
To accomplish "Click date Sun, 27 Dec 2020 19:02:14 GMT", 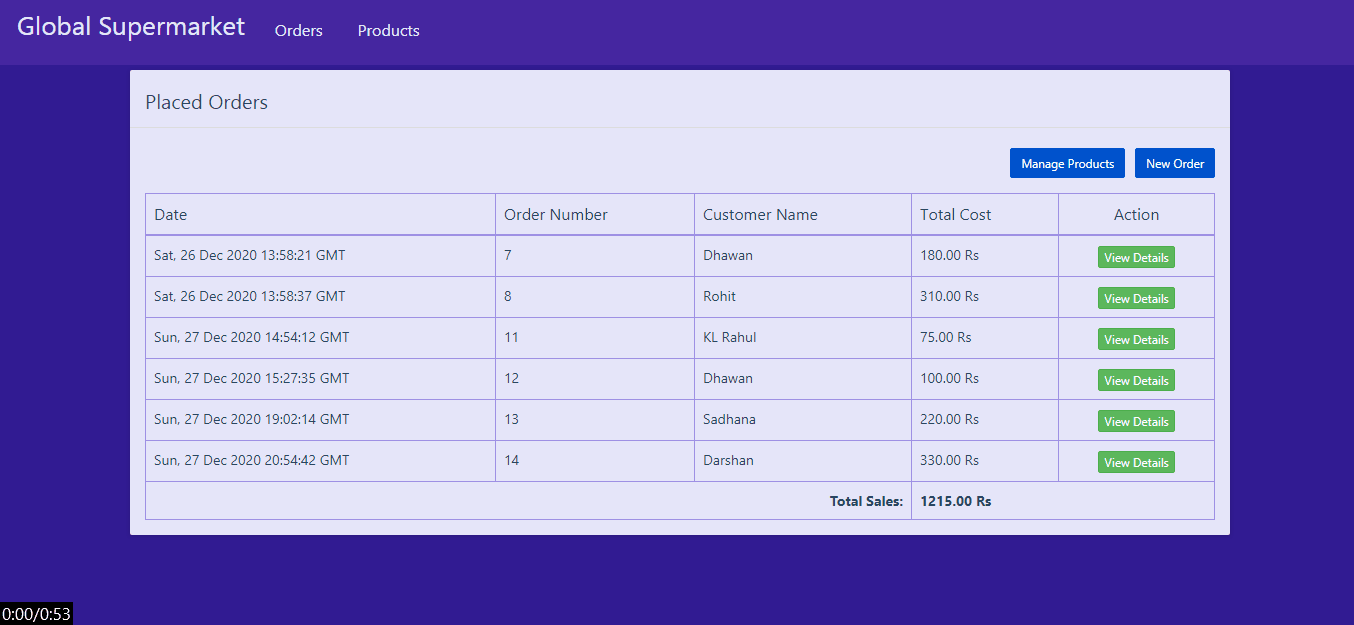I will (x=252, y=420).
